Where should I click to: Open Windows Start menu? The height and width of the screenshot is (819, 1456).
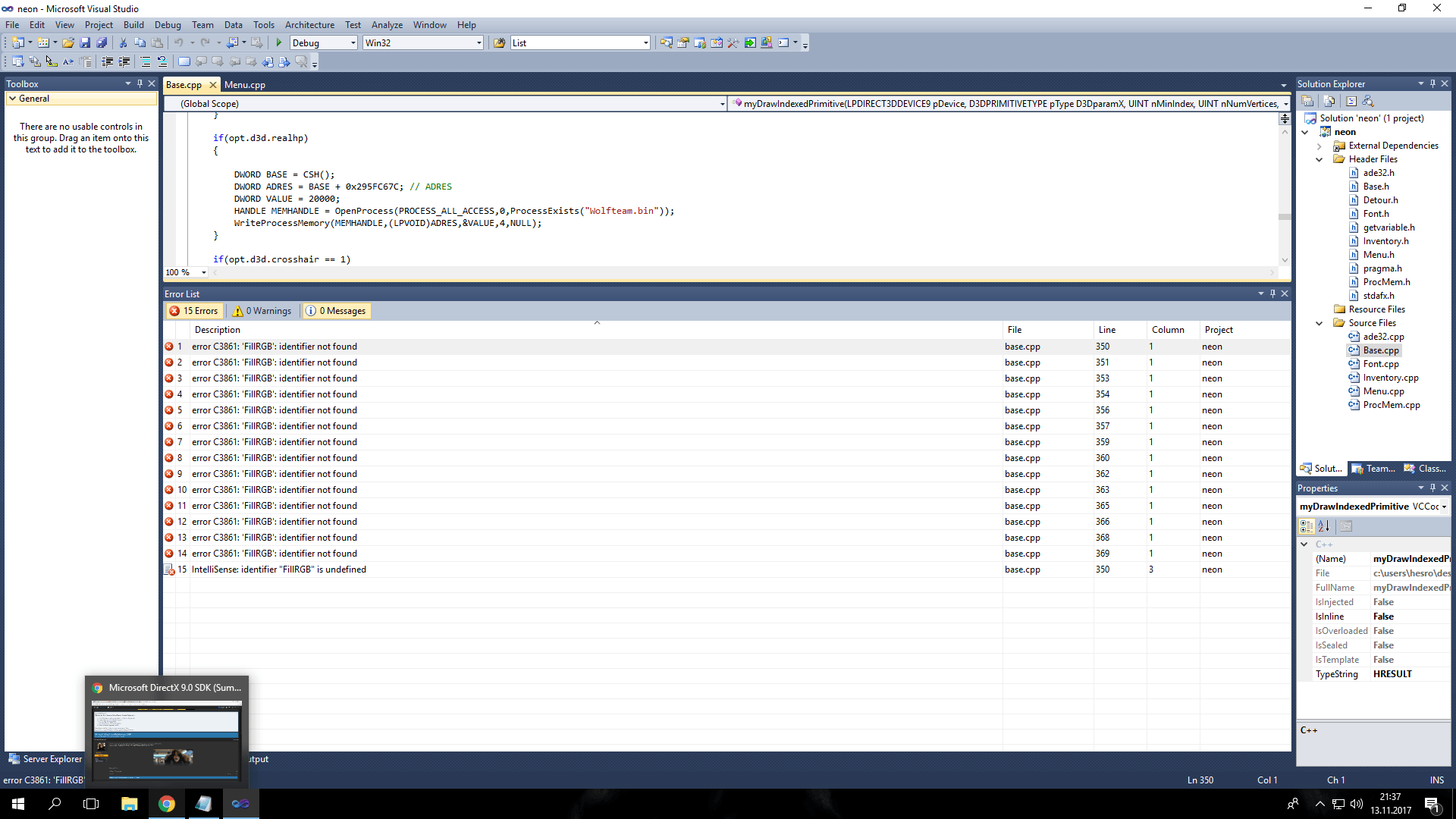(x=18, y=804)
